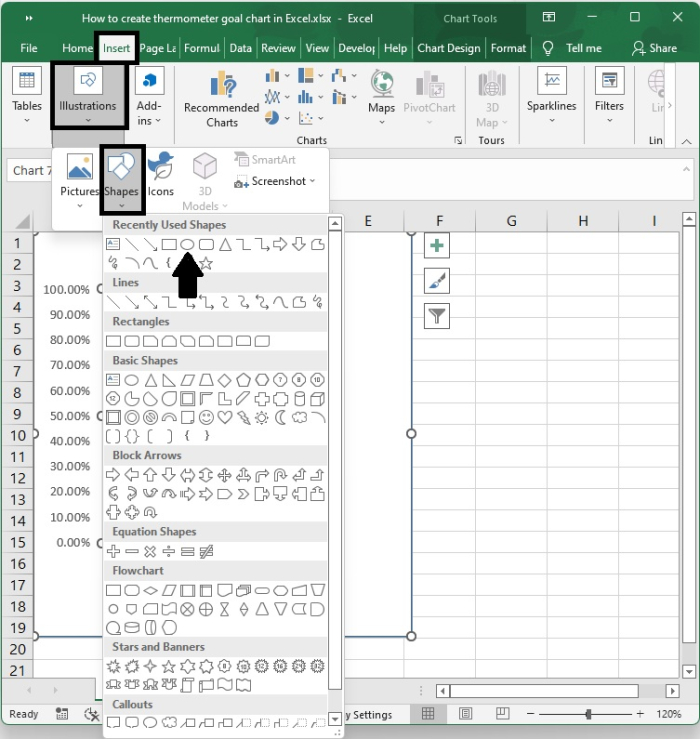Select the Right Arrow block arrow

point(113,475)
